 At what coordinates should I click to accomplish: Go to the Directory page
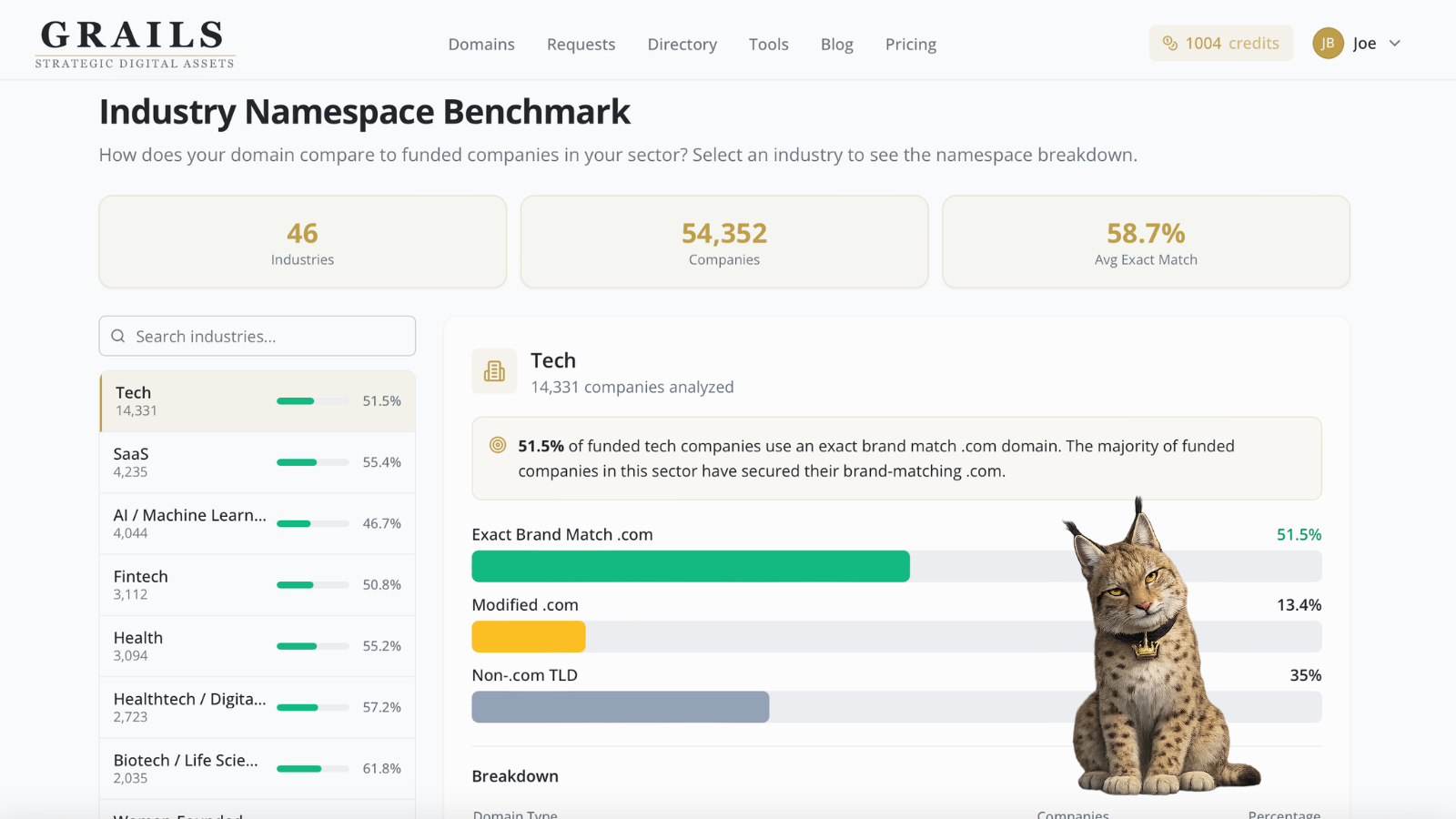[x=682, y=45]
